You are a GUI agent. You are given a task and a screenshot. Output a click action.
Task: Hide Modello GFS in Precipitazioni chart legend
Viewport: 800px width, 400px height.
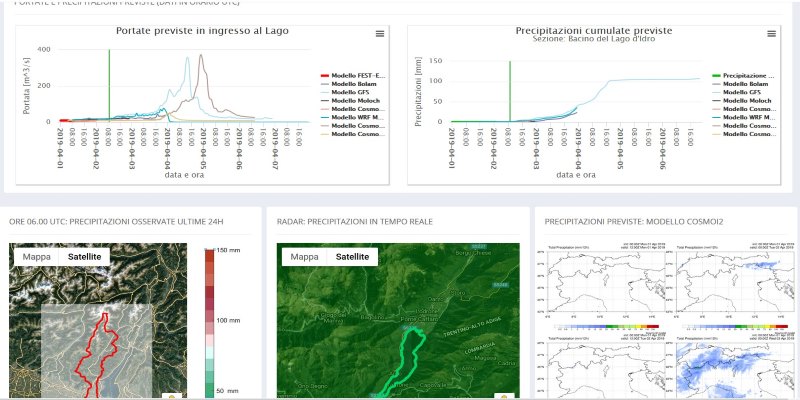point(736,92)
